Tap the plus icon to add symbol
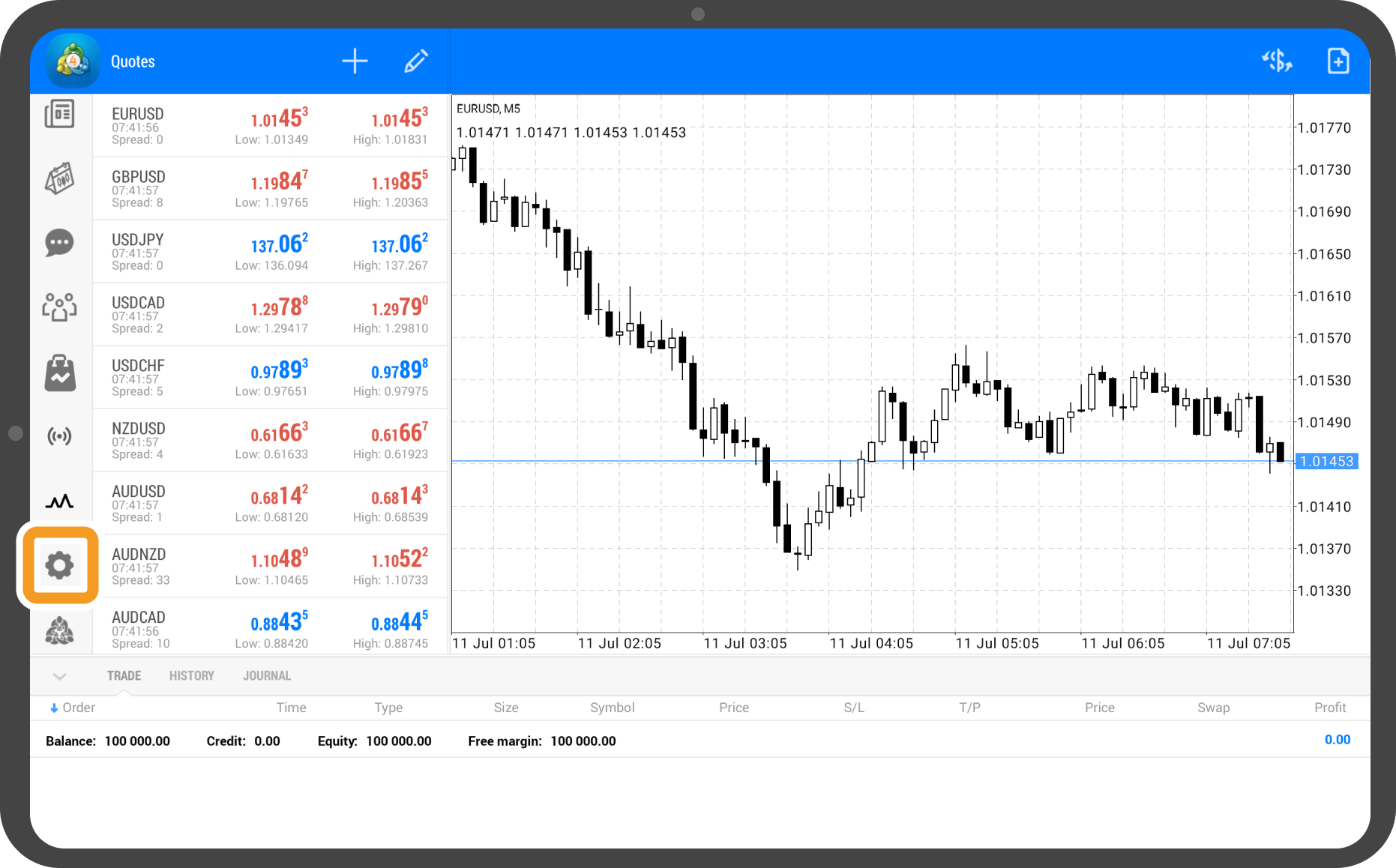The width and height of the screenshot is (1396, 868). (x=355, y=61)
